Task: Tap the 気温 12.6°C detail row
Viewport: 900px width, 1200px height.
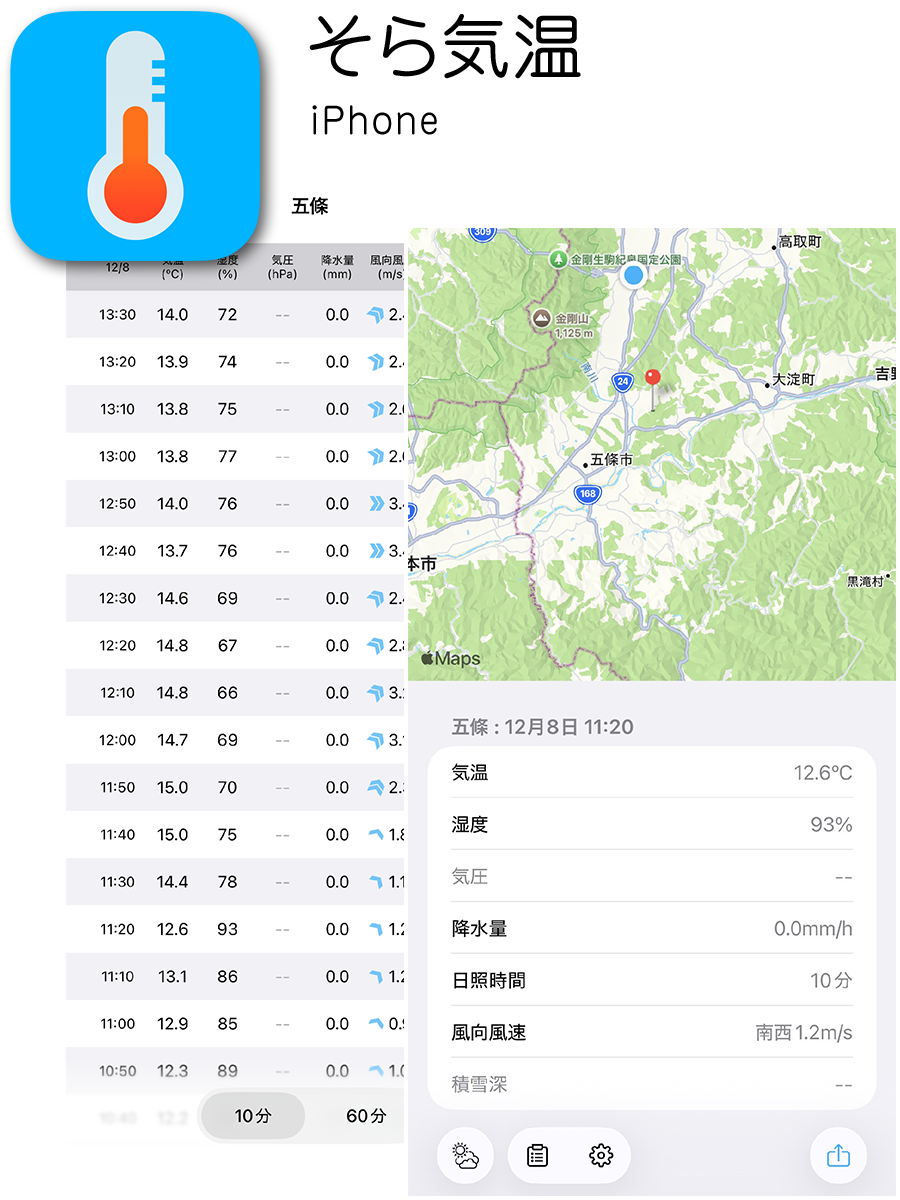Action: click(651, 772)
